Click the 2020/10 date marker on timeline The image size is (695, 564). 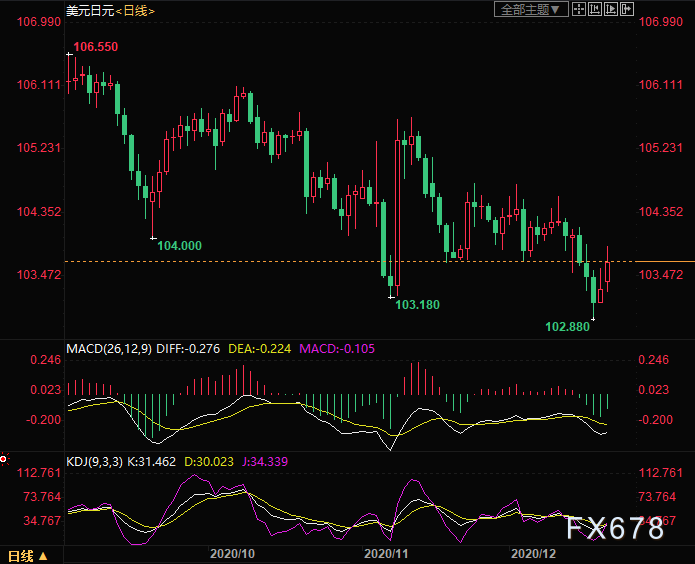(x=231, y=553)
